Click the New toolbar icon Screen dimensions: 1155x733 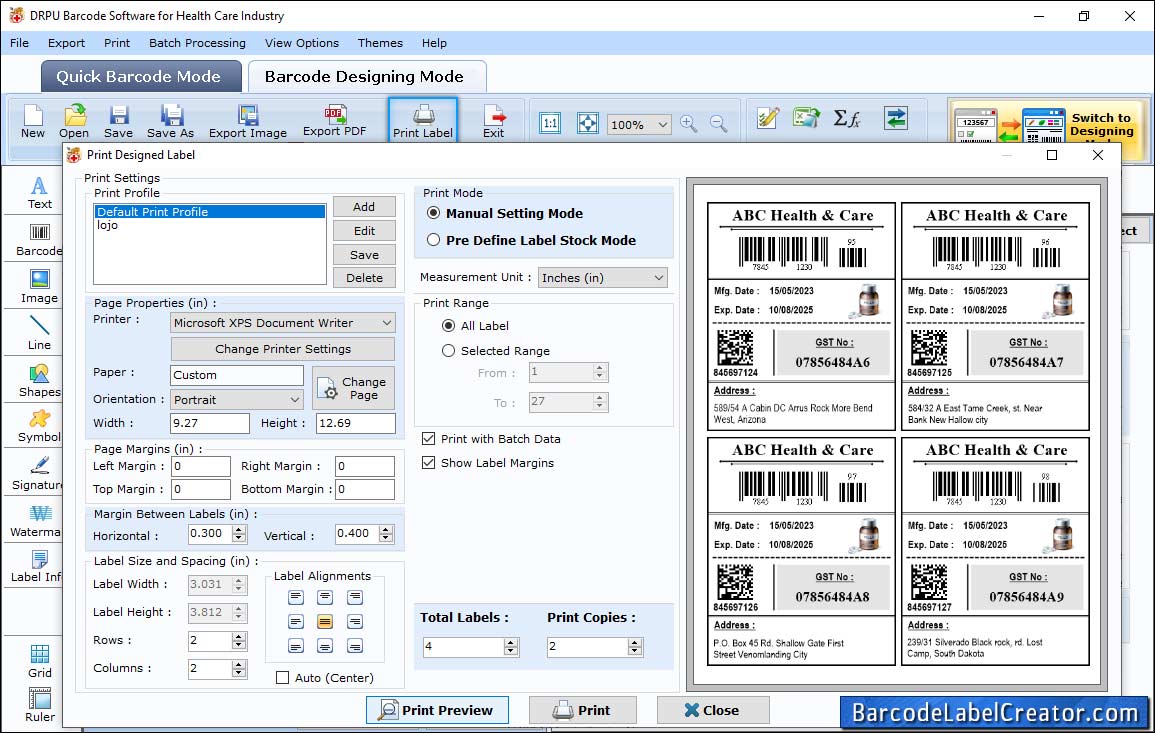click(32, 121)
